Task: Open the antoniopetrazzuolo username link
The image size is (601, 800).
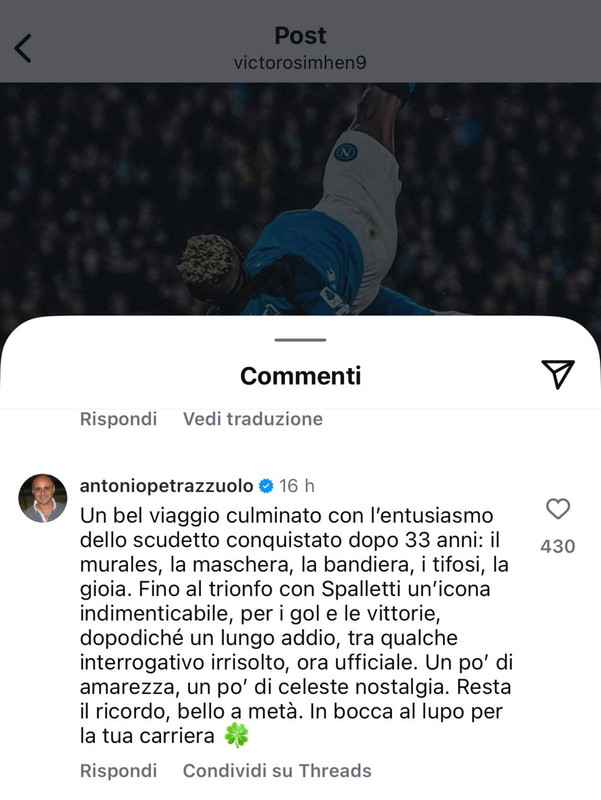Action: [x=166, y=486]
